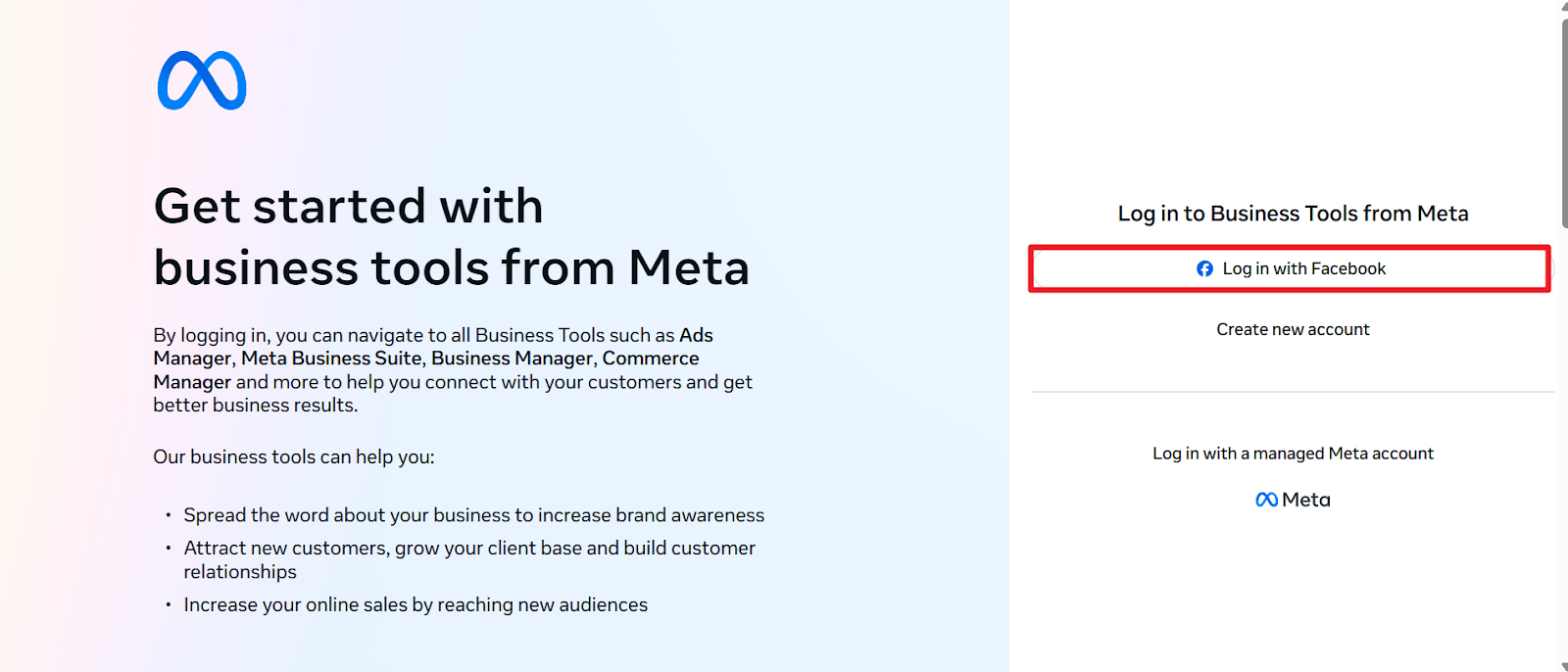Image resolution: width=1568 pixels, height=672 pixels.
Task: Click the small Meta infinity icon under managed account
Action: coord(1266,500)
